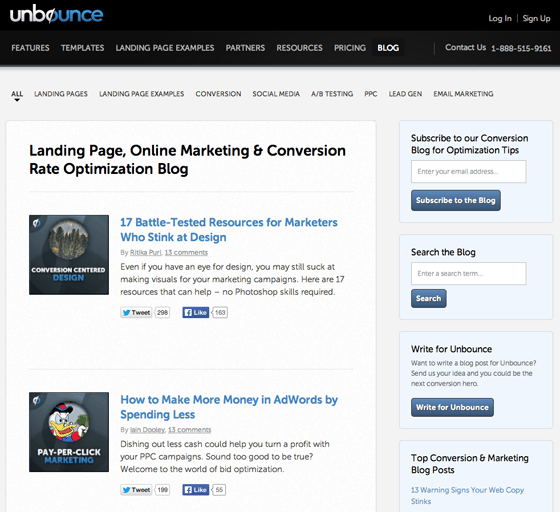Click the Write for Unbounce button
Viewport: 560px width, 512px height.
[x=452, y=407]
